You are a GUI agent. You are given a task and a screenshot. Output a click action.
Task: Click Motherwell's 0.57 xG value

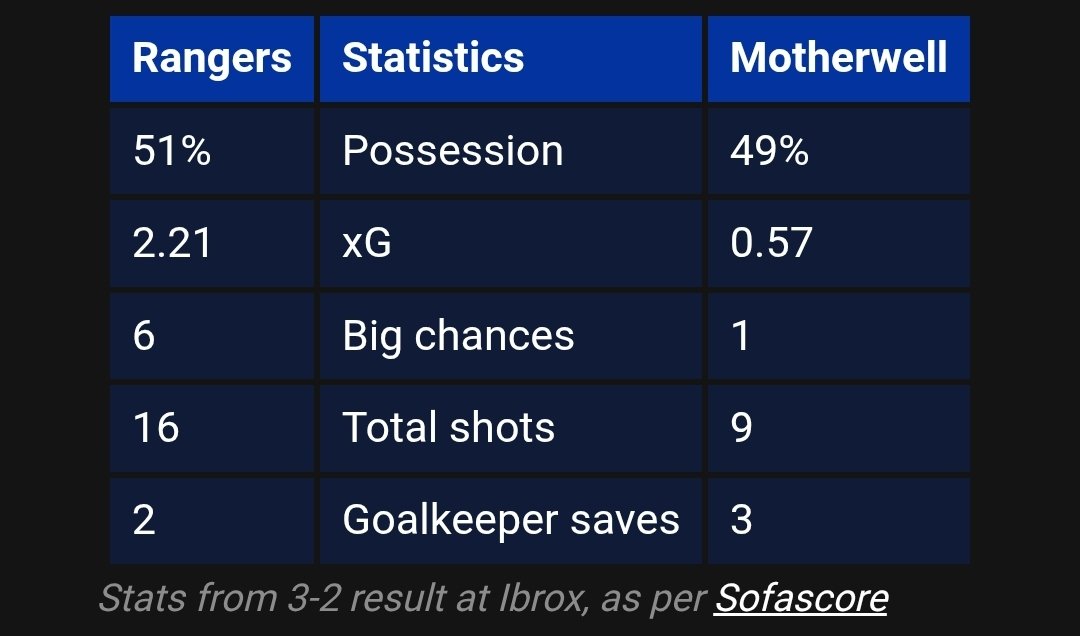(x=771, y=243)
